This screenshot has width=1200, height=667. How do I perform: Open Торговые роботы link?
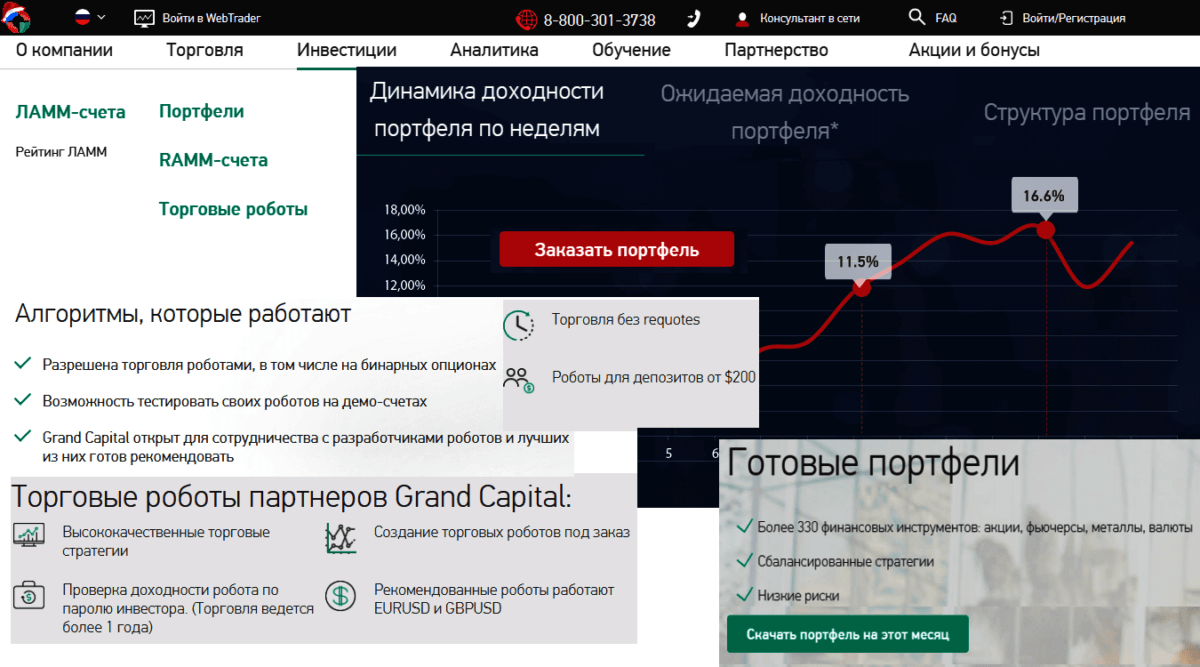pos(233,209)
